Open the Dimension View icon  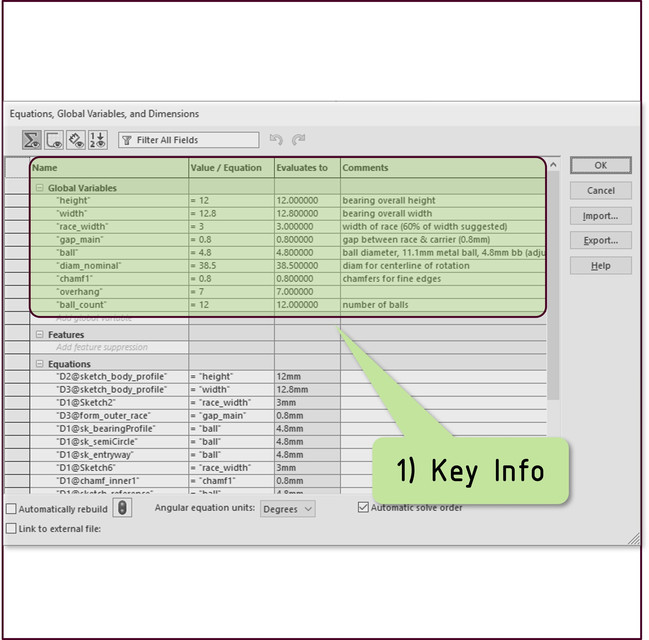pos(76,140)
